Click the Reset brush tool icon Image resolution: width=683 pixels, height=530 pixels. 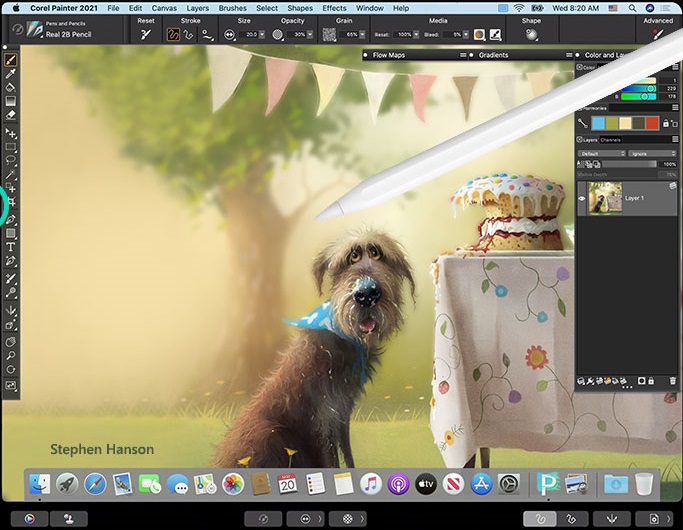(145, 34)
